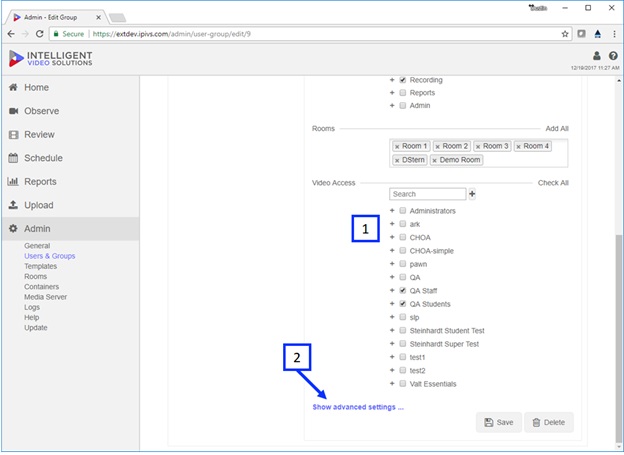Check the slp checkbox
Viewport: 624px width, 455px height.
tap(403, 317)
